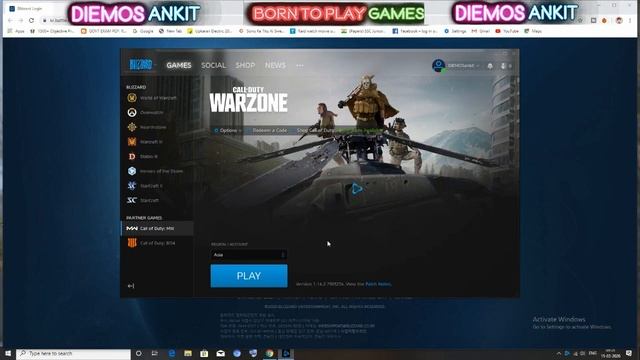The width and height of the screenshot is (640, 360).
Task: Switch to the SOCIAL tab
Action: [x=213, y=65]
